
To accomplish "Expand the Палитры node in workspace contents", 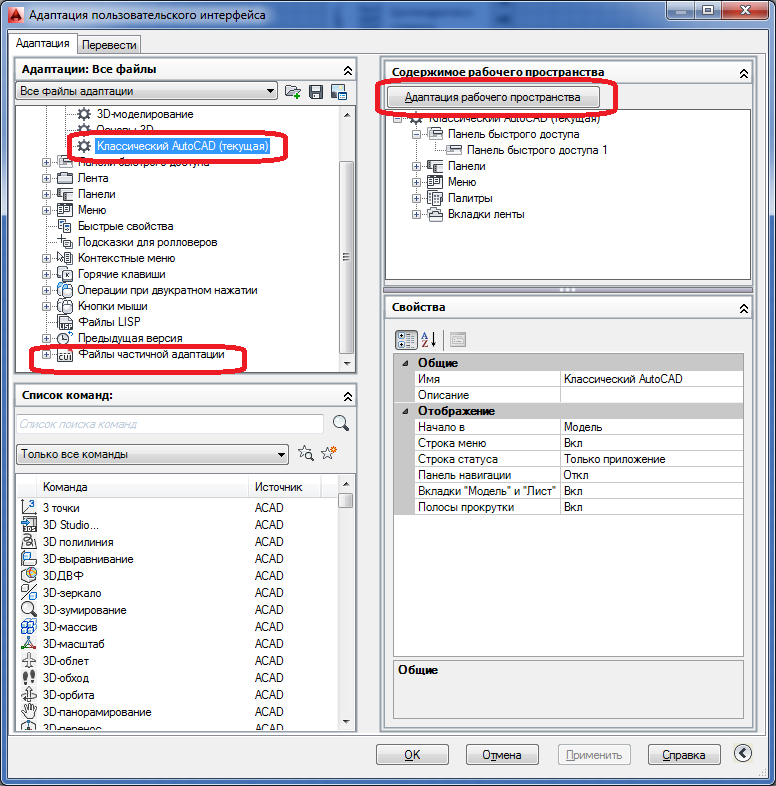I will point(416,199).
